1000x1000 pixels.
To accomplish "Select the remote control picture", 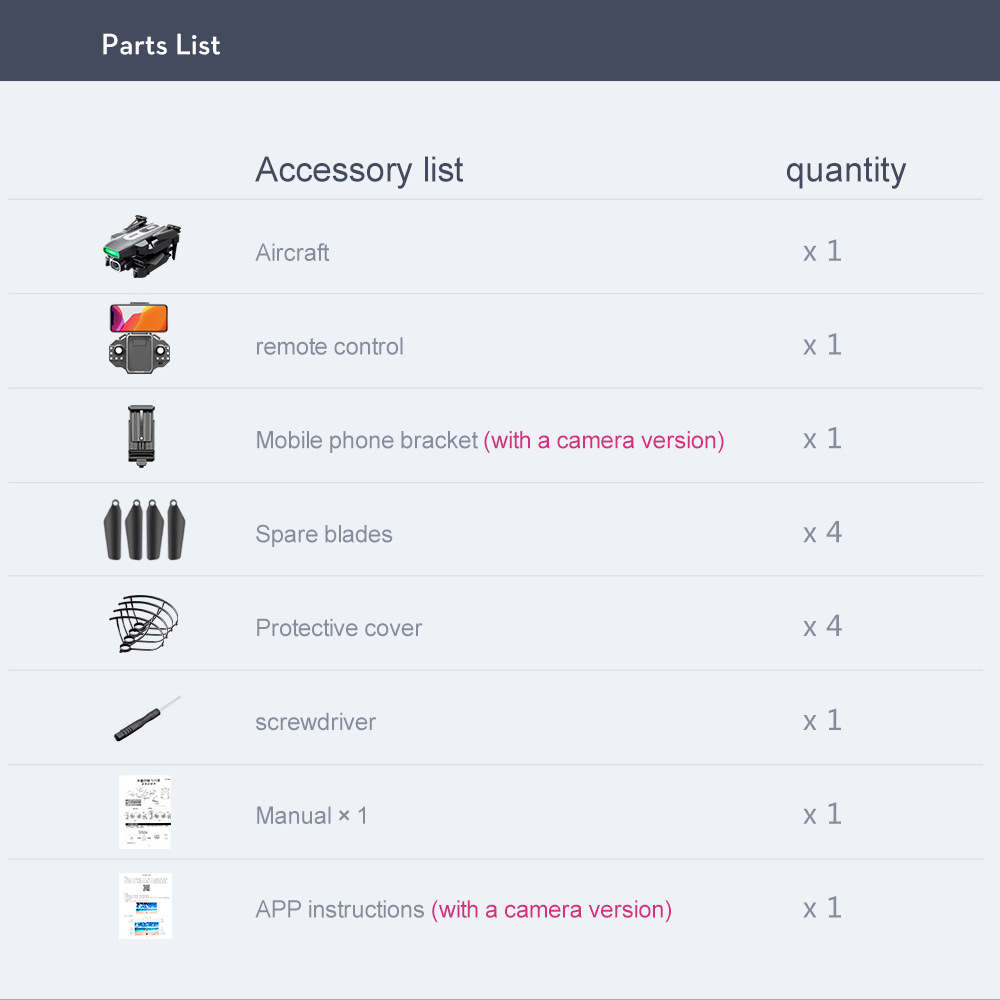I will pos(139,338).
